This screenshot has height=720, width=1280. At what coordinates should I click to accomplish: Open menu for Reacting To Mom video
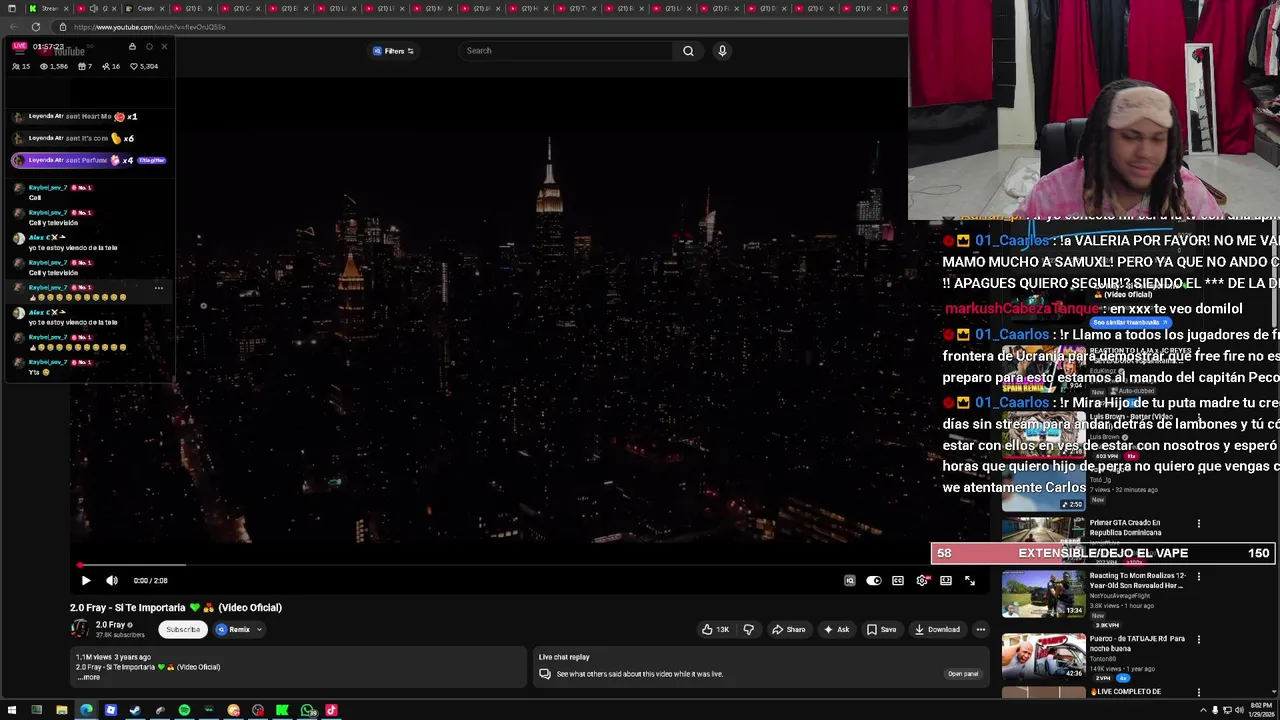[x=1199, y=576]
